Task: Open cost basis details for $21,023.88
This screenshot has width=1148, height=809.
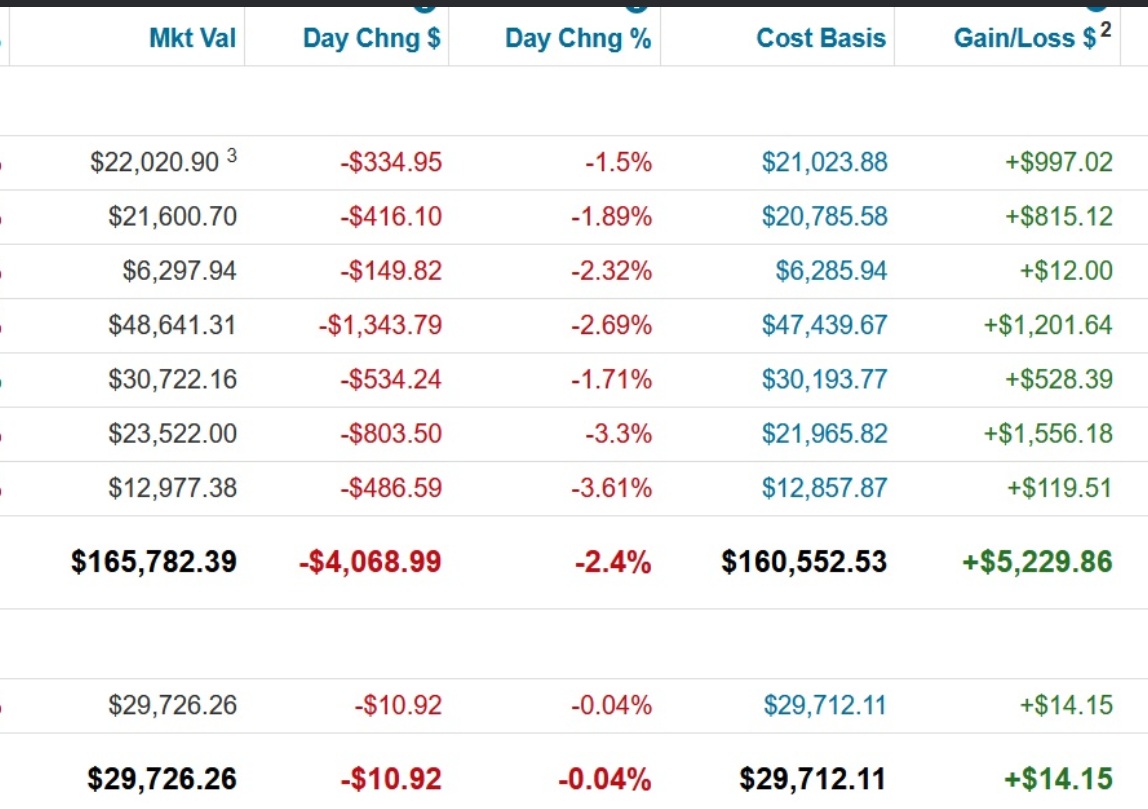Action: click(824, 162)
